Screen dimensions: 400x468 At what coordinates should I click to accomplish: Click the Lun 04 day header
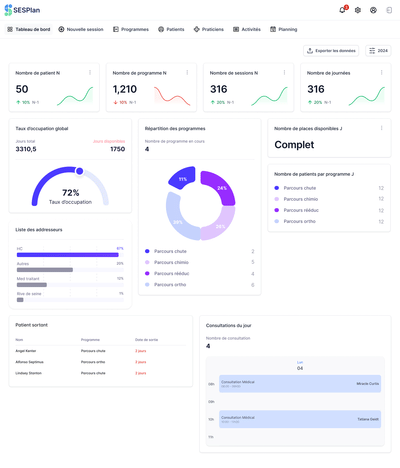300,365
